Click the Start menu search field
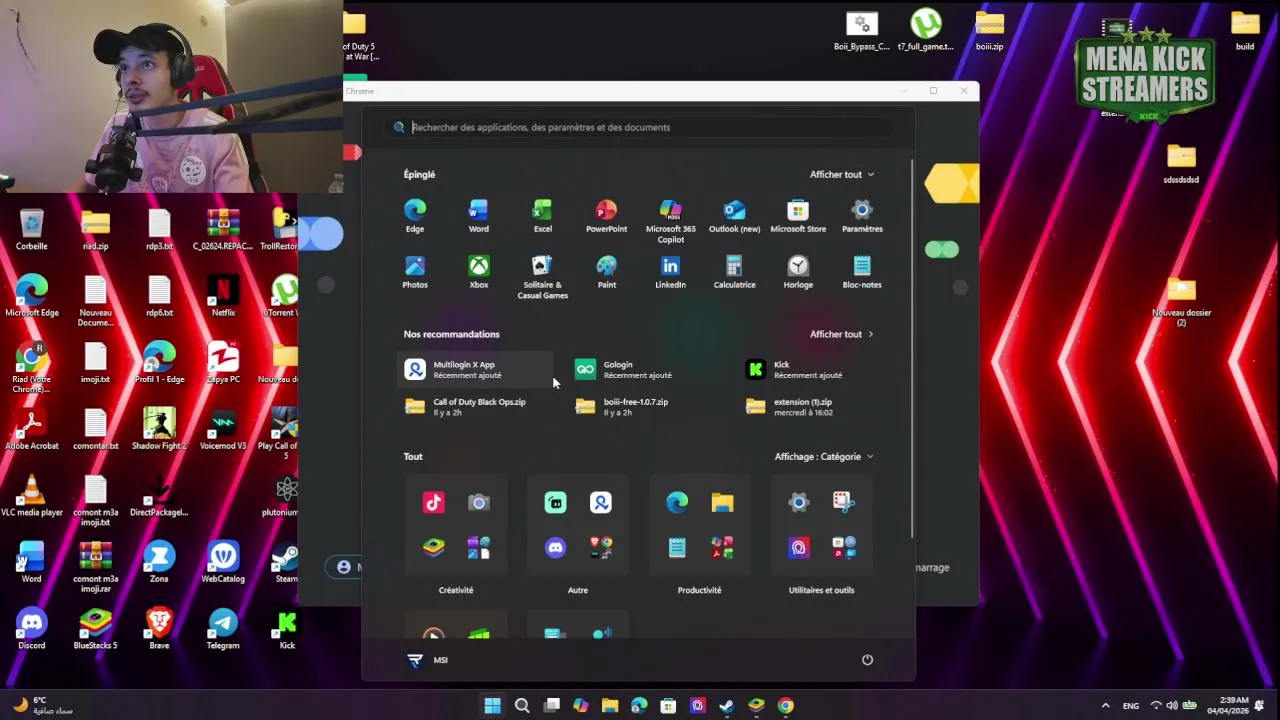Image resolution: width=1280 pixels, height=720 pixels. point(640,127)
